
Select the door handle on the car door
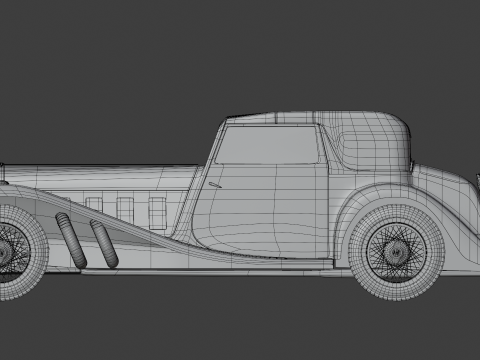(x=215, y=185)
